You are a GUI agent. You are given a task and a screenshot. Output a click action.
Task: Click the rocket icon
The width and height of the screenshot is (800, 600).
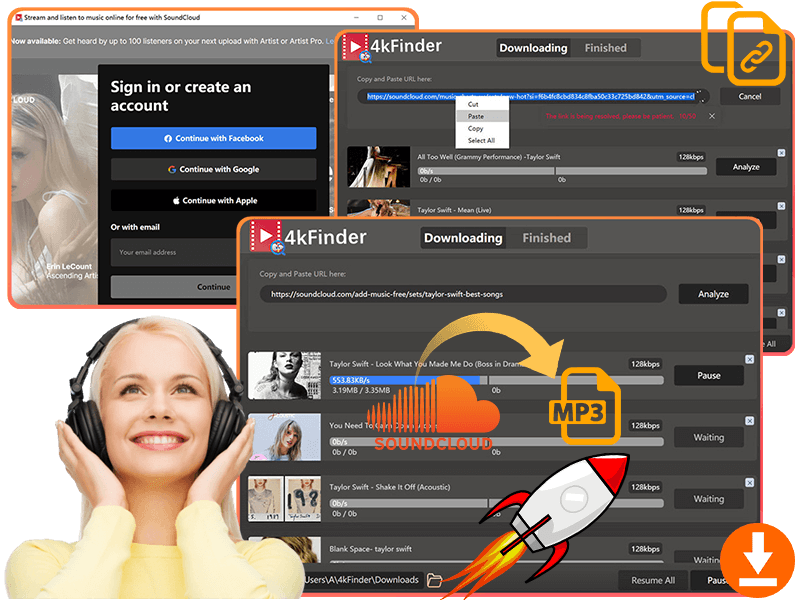tap(560, 510)
